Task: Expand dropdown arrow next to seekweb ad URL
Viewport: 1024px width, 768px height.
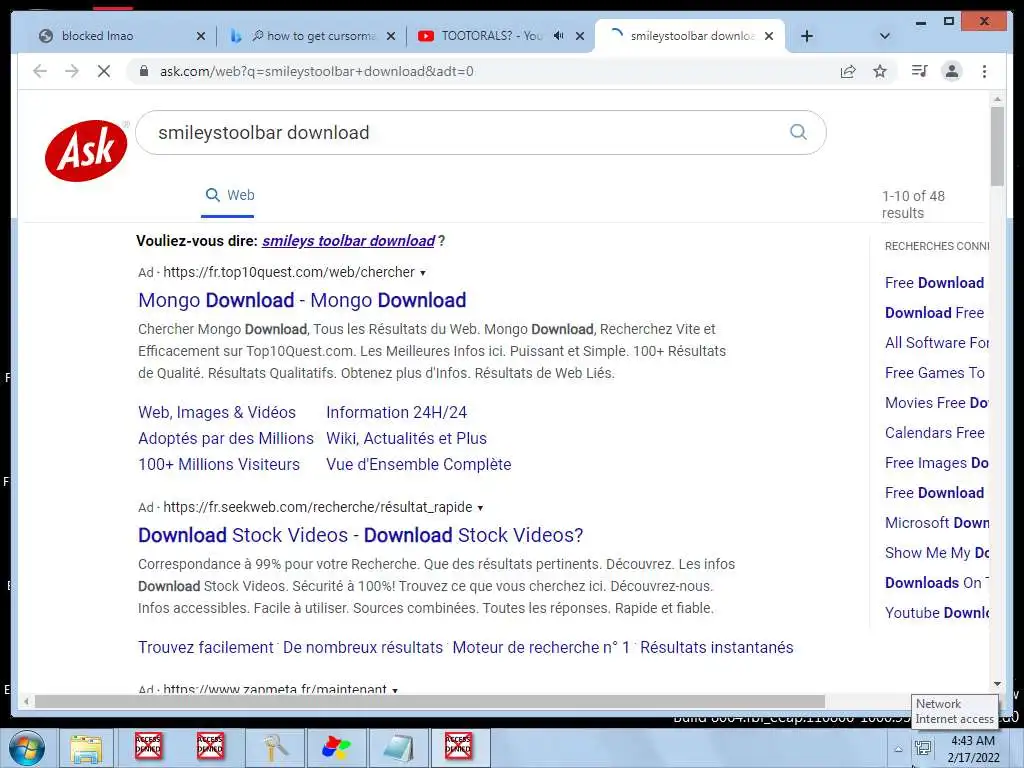Action: click(x=480, y=508)
